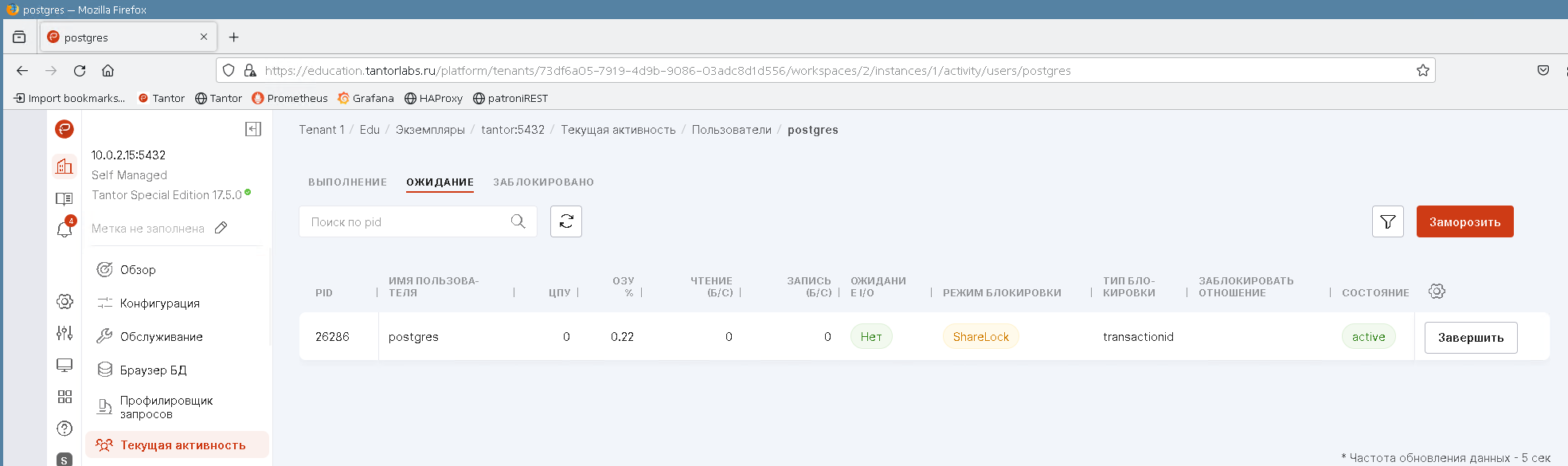Switch to the ВЫПОЛНЕНИЕ tab

pyautogui.click(x=347, y=182)
